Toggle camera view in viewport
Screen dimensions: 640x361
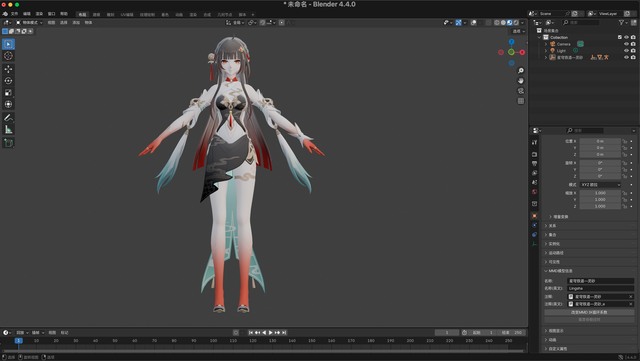(521, 91)
